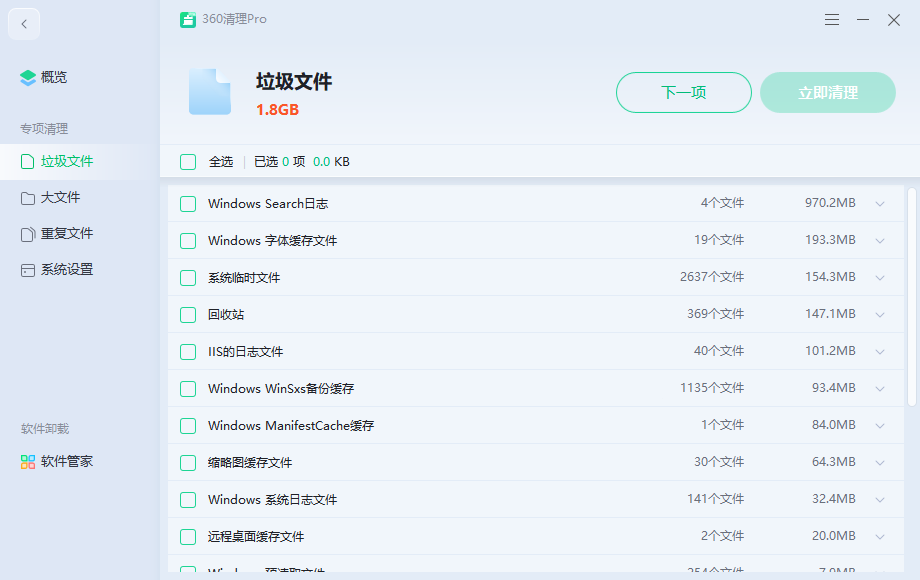Click the back arrow button
The image size is (920, 580).
24,24
